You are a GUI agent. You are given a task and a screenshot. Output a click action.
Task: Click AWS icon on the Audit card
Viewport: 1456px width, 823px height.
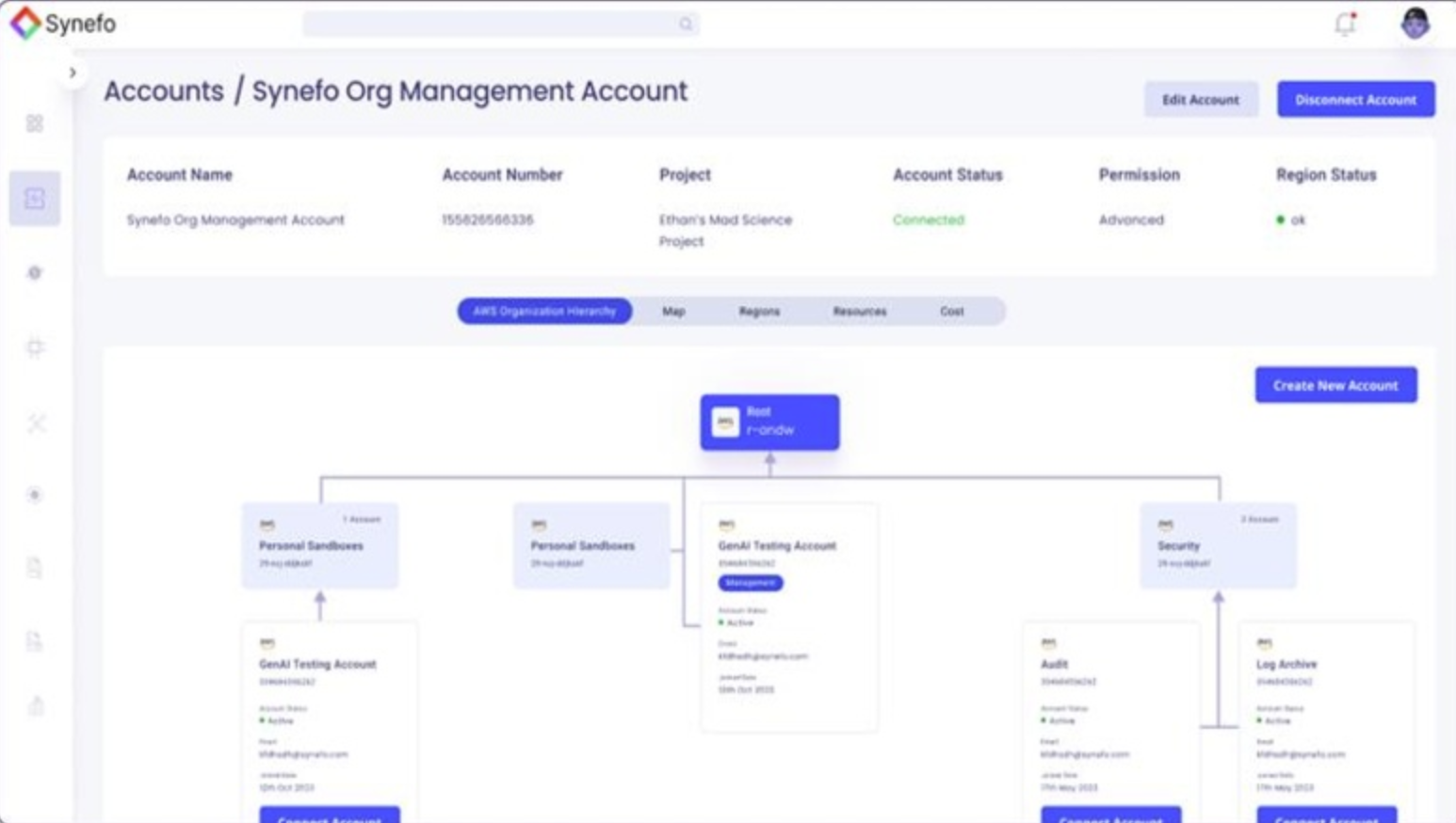tap(1048, 643)
